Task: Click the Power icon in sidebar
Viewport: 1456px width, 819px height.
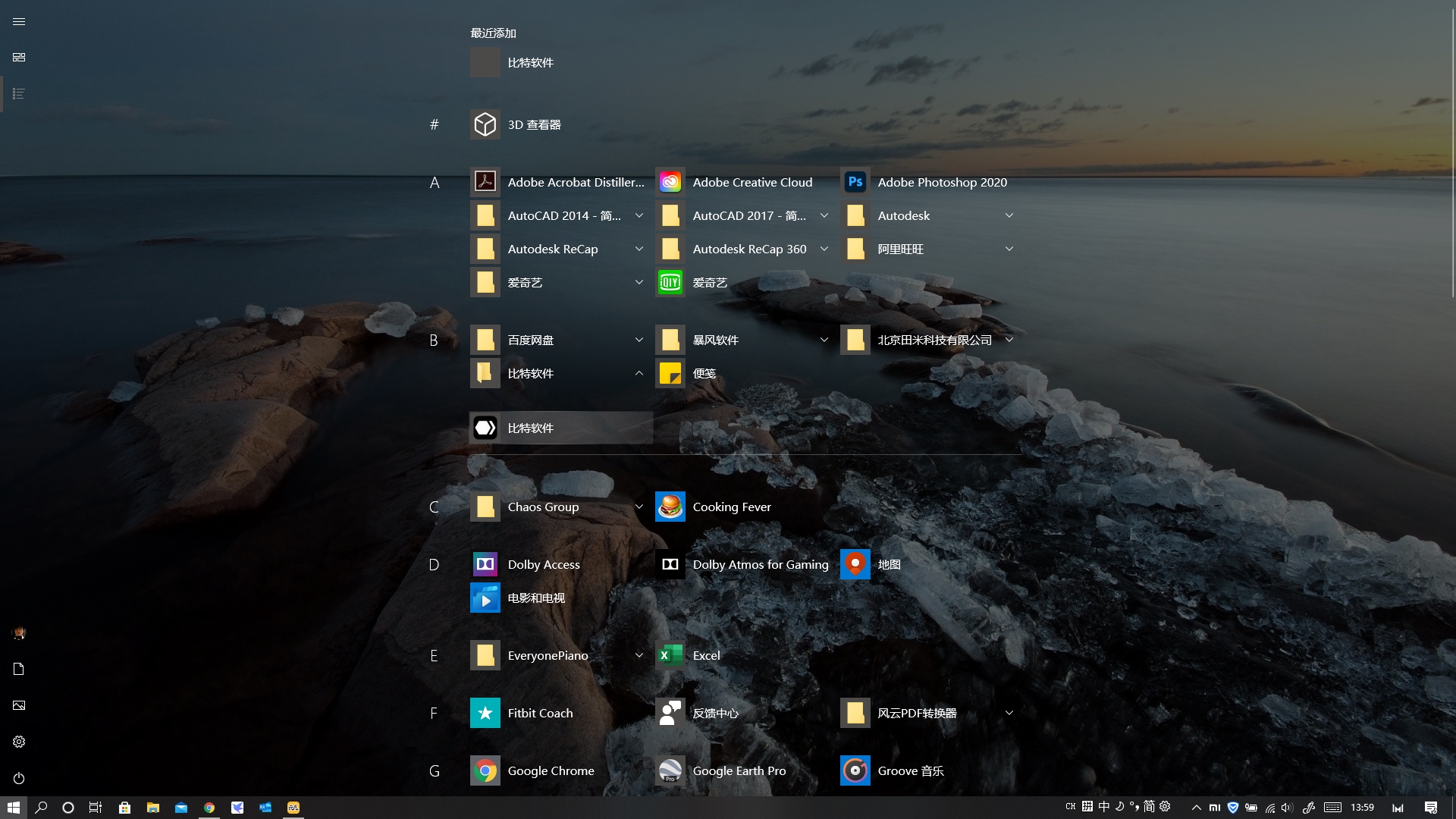Action: [x=19, y=778]
